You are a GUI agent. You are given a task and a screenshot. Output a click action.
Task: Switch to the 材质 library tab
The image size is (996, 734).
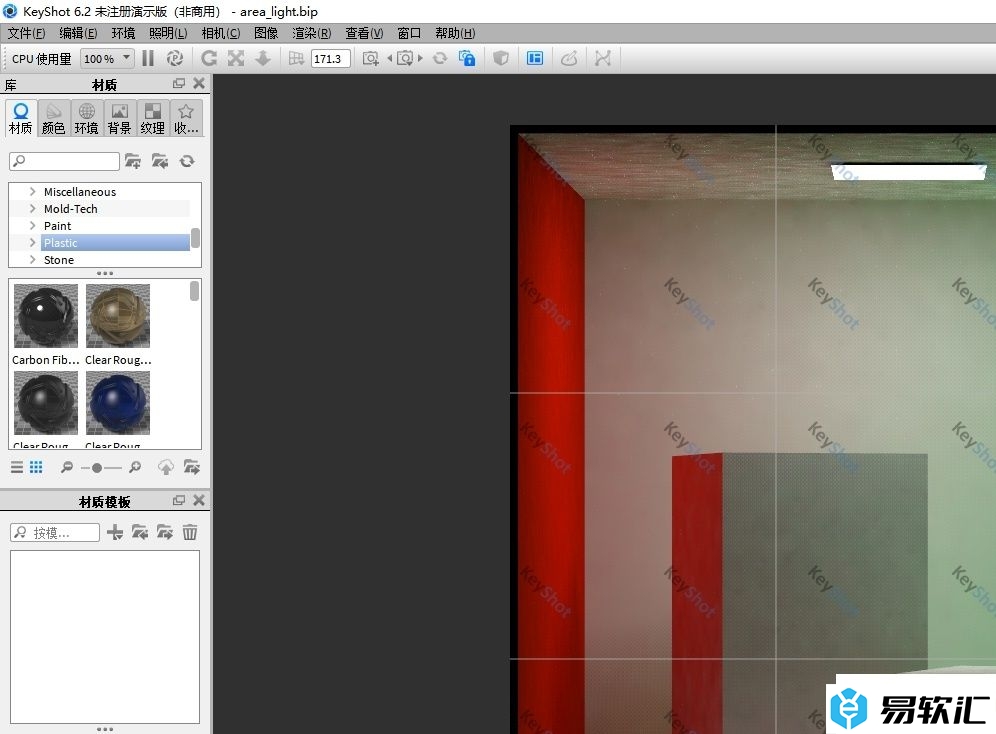point(20,118)
